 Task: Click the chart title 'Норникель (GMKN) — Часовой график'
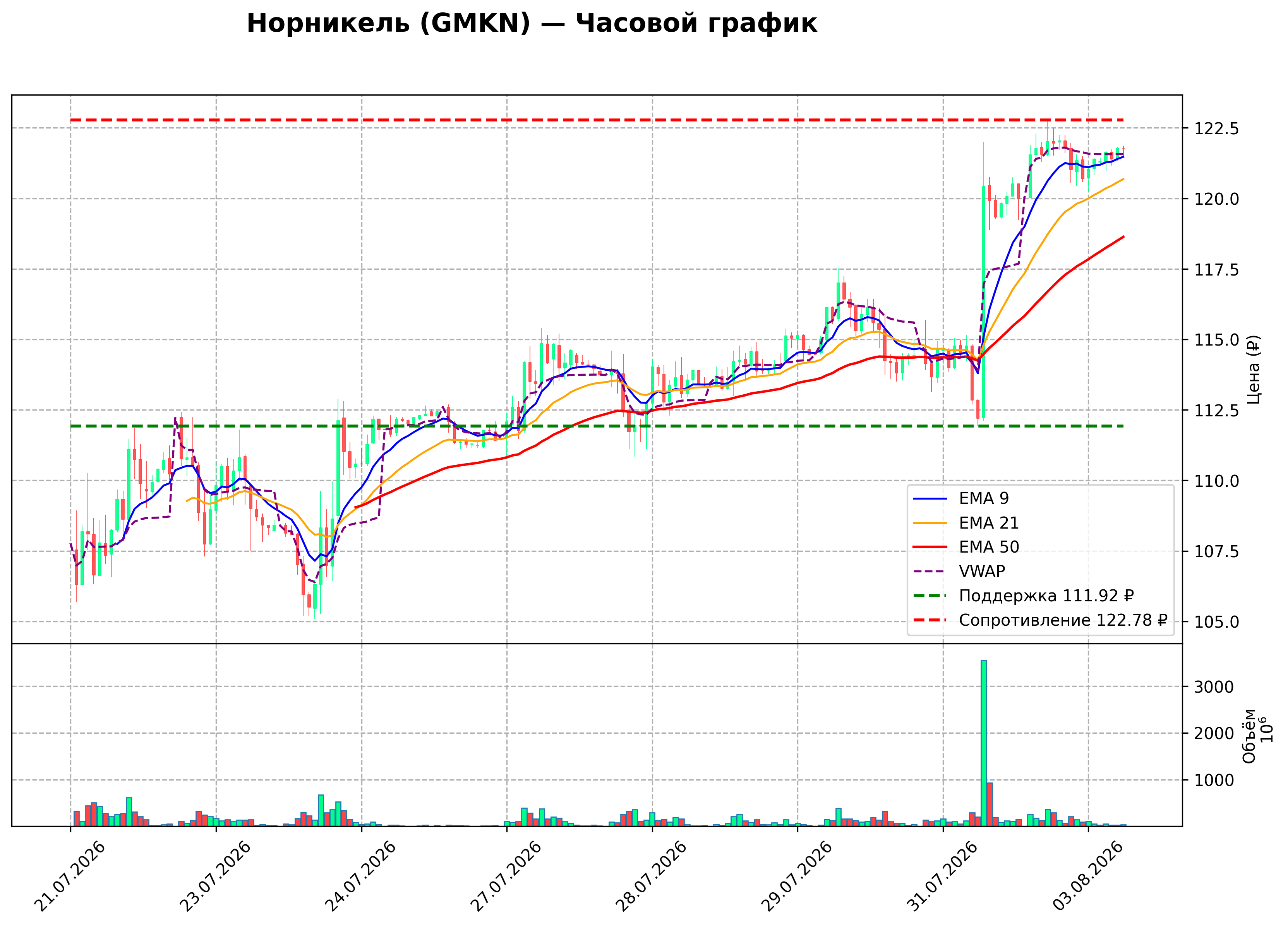[x=532, y=24]
